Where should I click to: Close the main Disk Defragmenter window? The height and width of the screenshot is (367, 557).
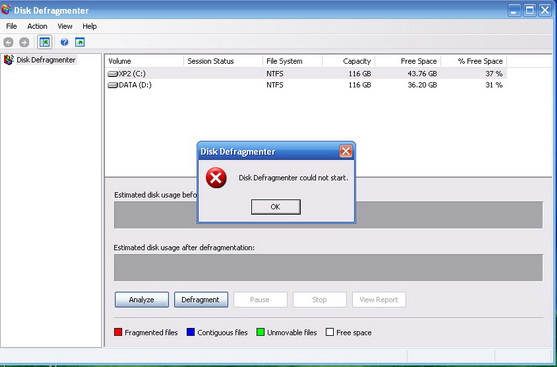tap(545, 10)
